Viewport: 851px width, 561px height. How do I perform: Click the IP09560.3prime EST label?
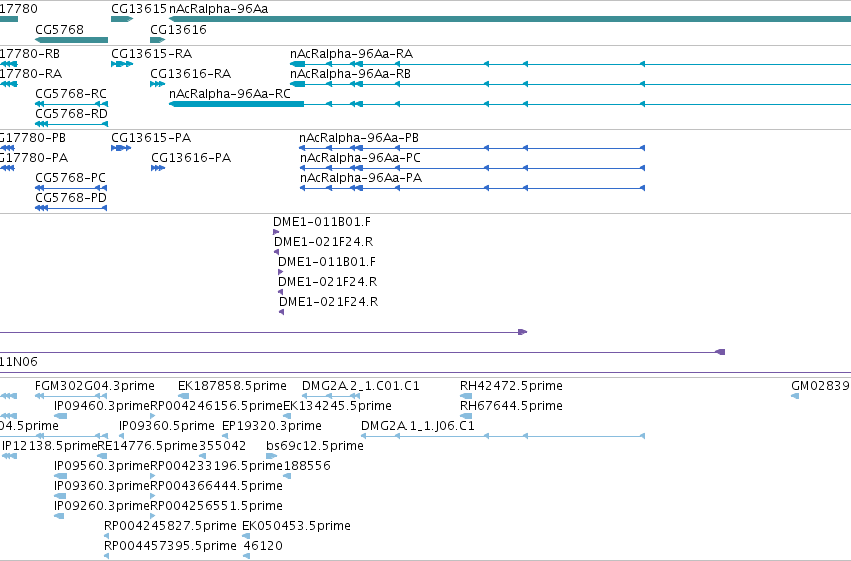(101, 466)
